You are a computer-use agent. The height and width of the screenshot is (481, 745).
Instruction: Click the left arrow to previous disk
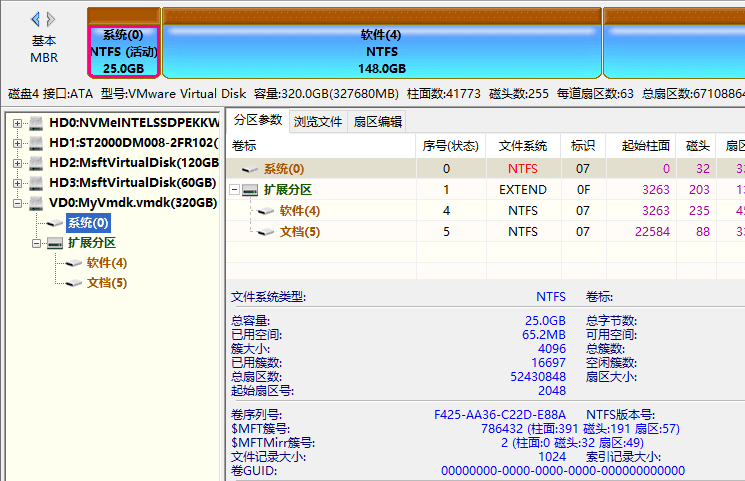36,19
